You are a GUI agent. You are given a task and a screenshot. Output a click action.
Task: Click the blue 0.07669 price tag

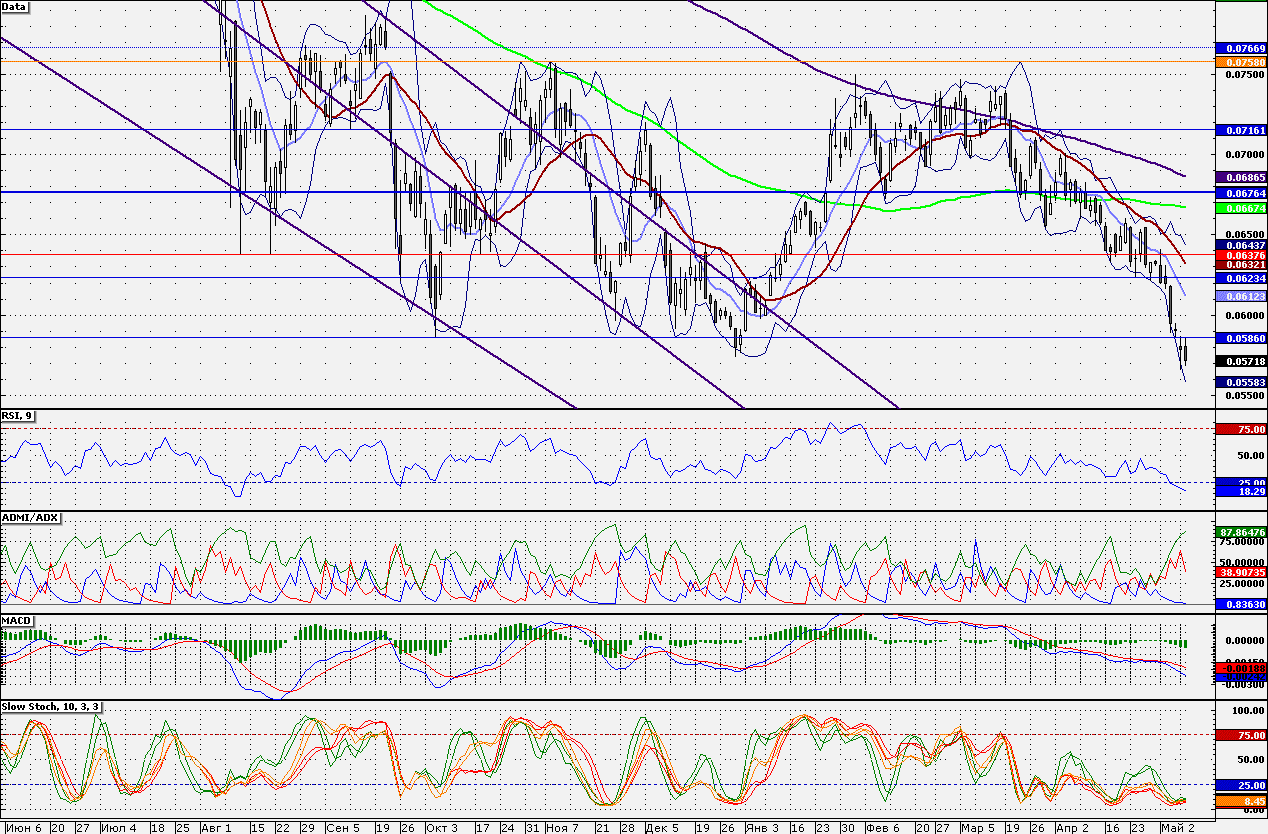pyautogui.click(x=1239, y=48)
